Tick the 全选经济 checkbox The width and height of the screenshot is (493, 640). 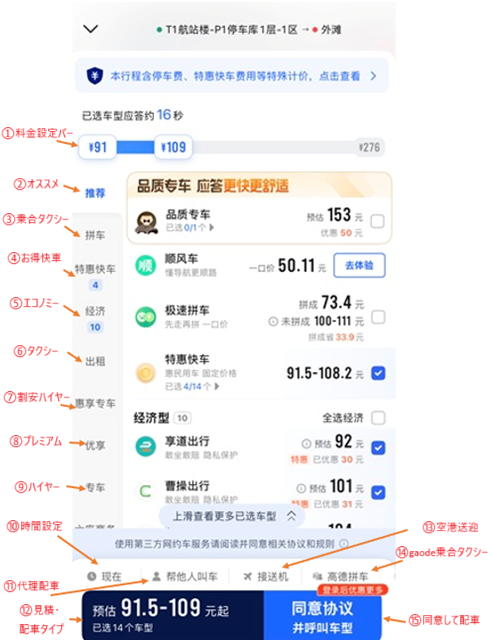(x=378, y=418)
